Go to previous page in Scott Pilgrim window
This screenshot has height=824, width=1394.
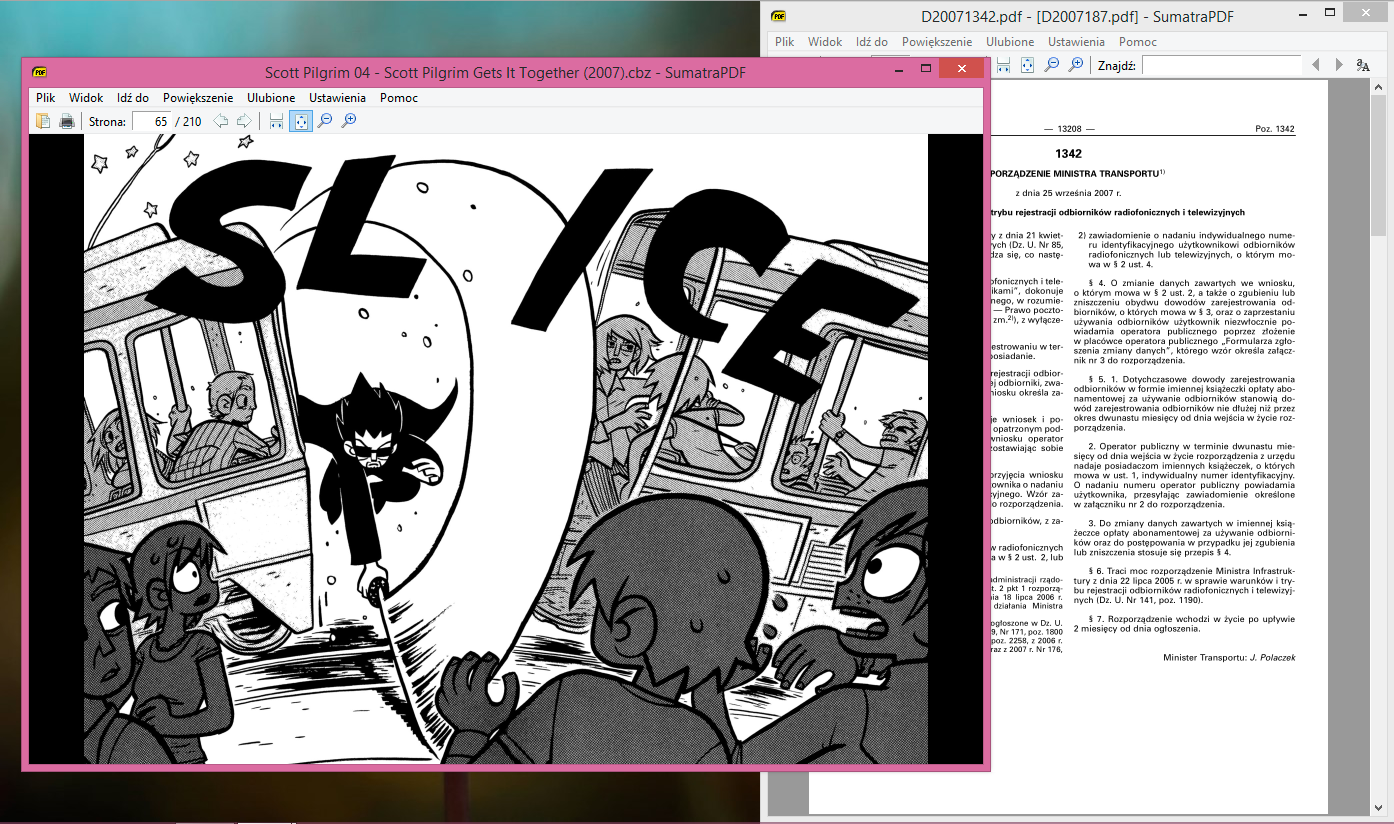221,121
